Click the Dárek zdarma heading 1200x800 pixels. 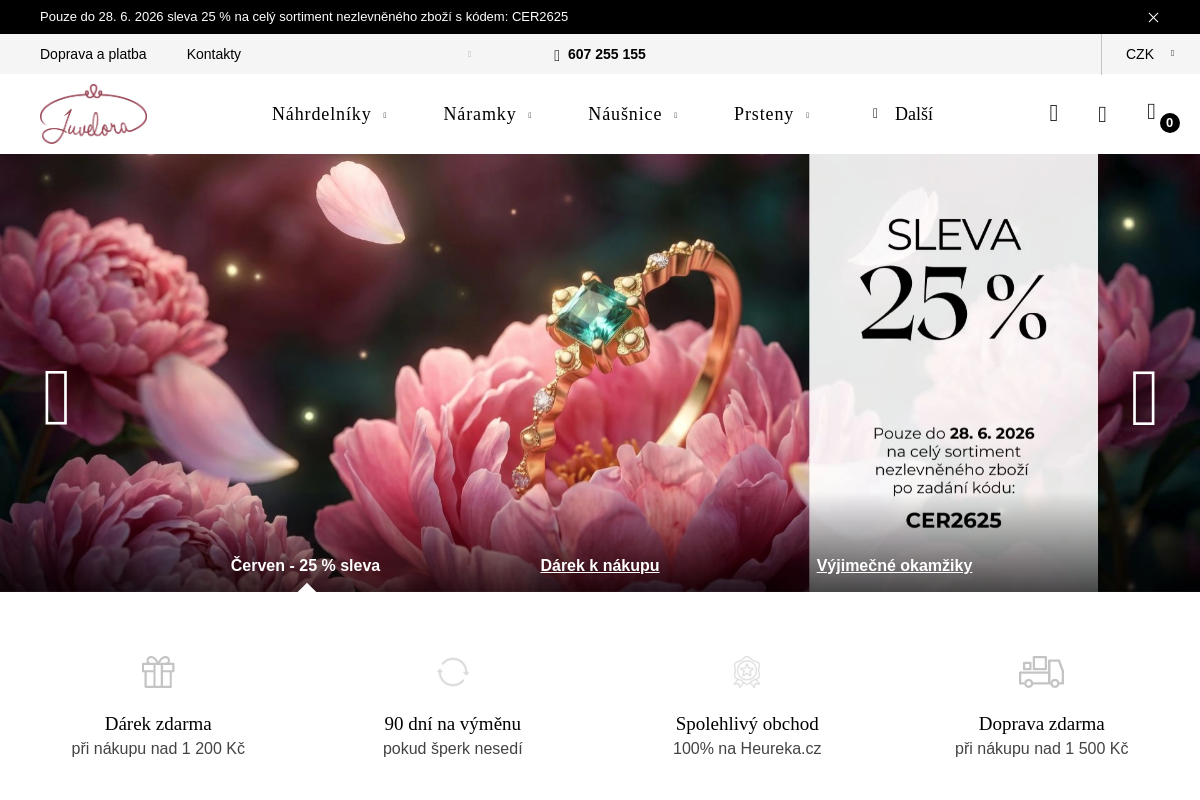point(158,724)
